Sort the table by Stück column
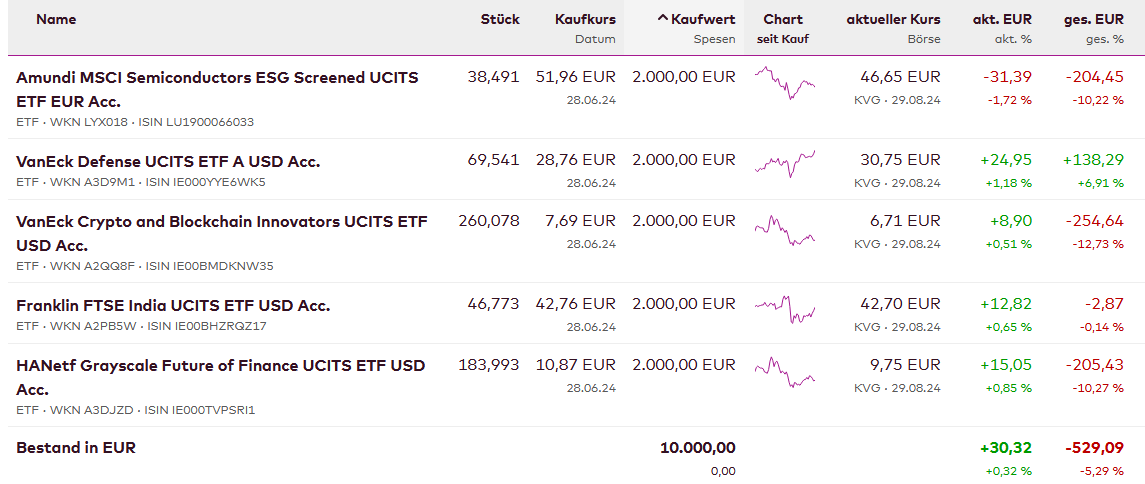This screenshot has height=484, width=1145. pos(500,19)
